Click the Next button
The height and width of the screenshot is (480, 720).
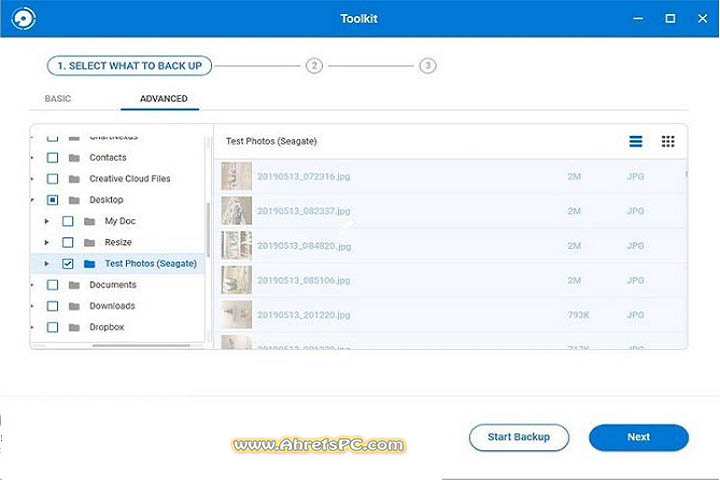pos(639,437)
